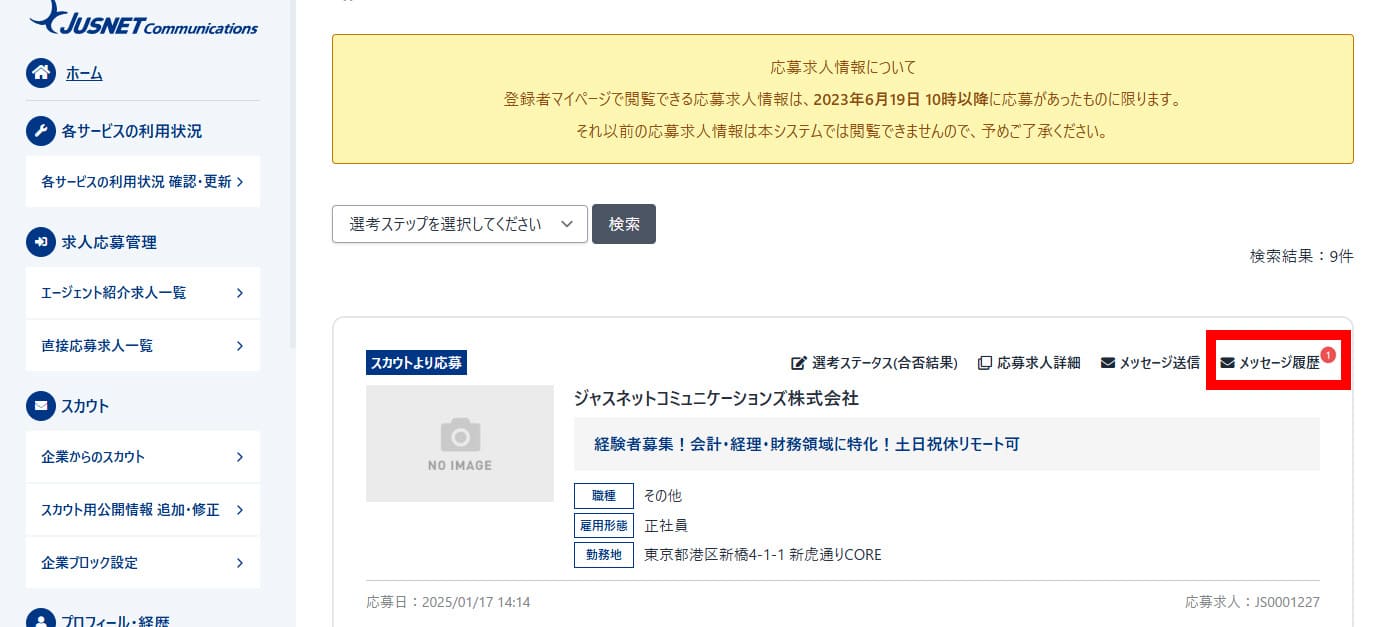The height and width of the screenshot is (627, 1383).
Task: Click the スカウトより応募 badge
Action: [416, 363]
